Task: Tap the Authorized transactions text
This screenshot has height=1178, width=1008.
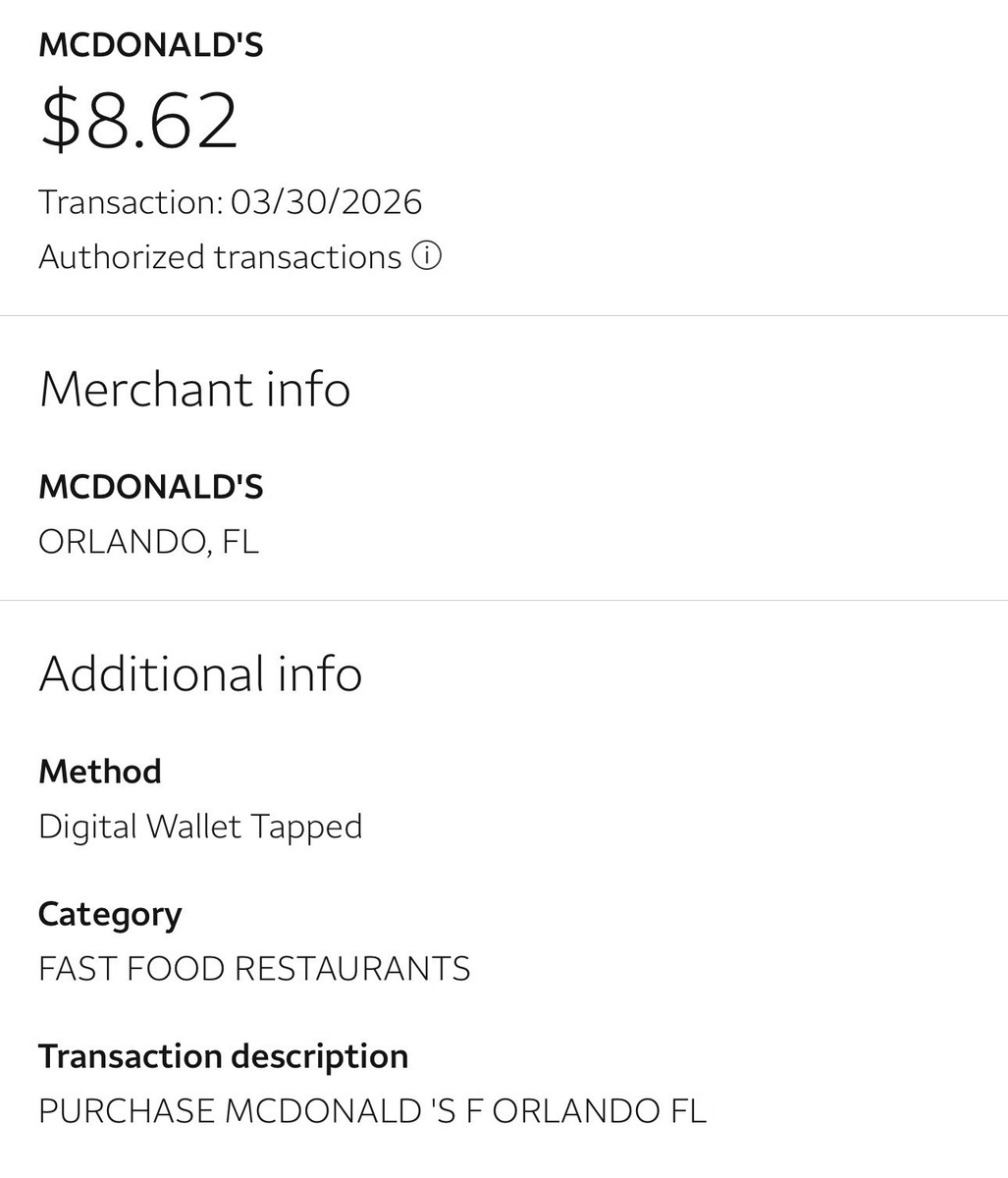Action: [x=220, y=257]
